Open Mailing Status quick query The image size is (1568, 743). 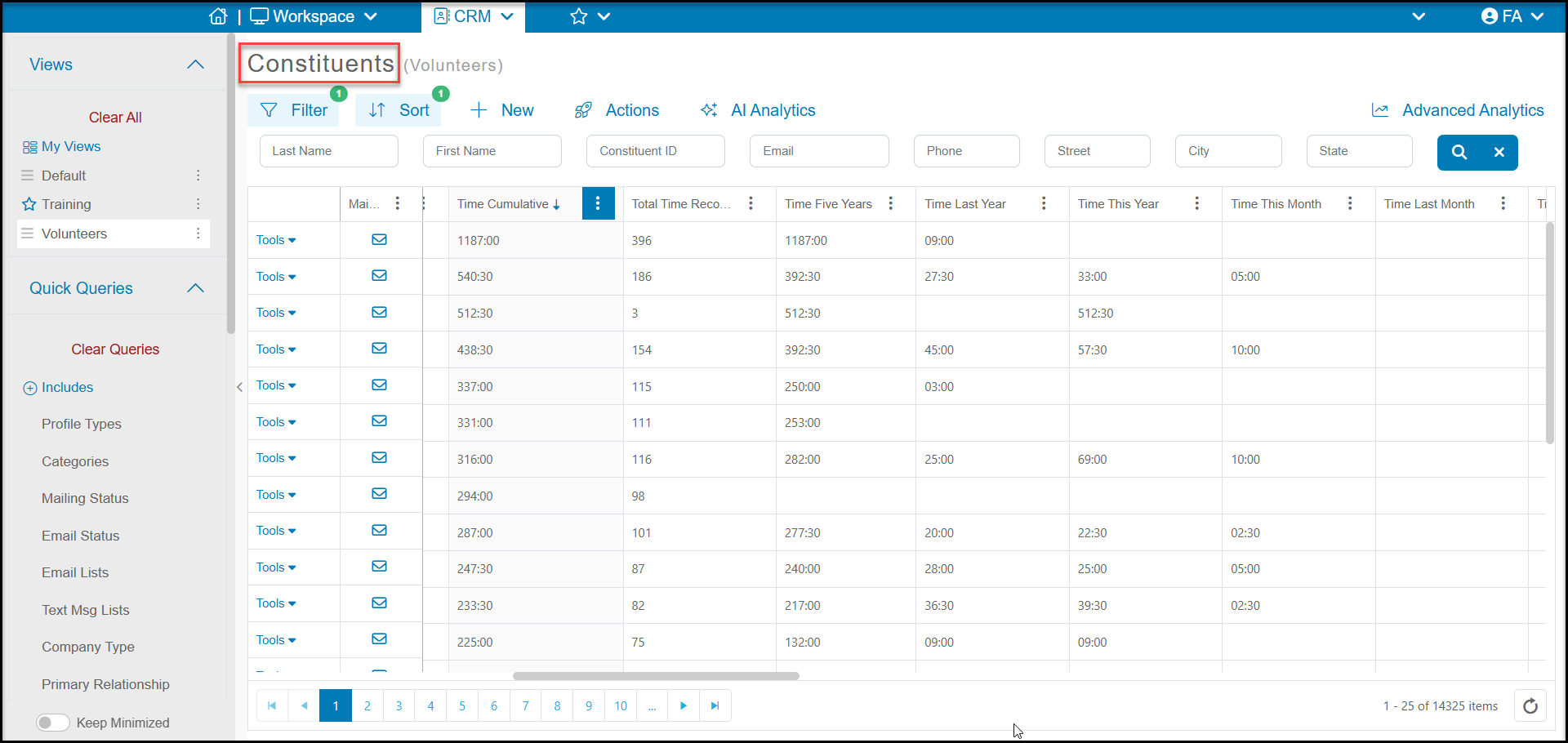[x=85, y=498]
